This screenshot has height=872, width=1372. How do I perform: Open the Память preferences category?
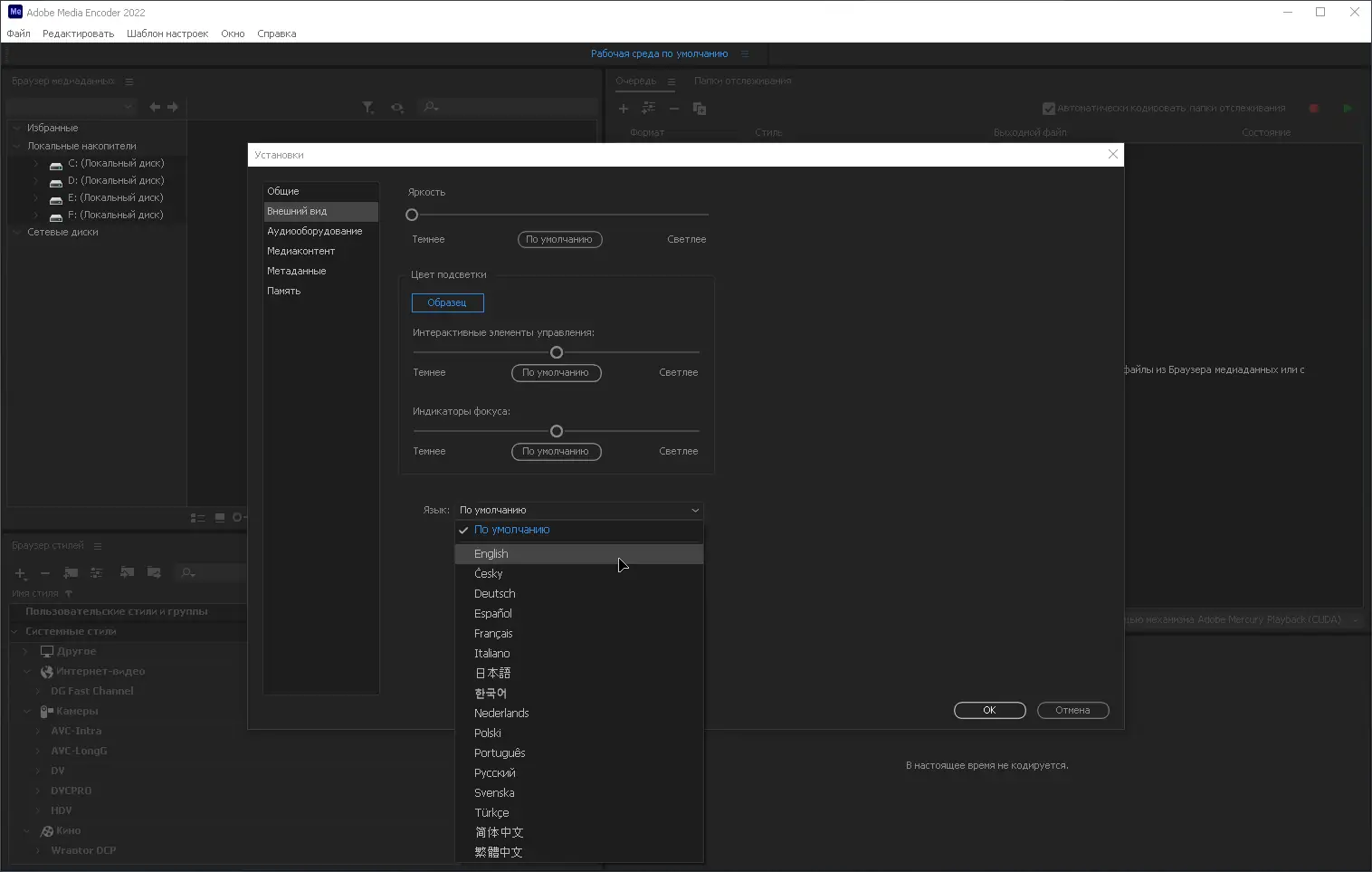click(320, 292)
